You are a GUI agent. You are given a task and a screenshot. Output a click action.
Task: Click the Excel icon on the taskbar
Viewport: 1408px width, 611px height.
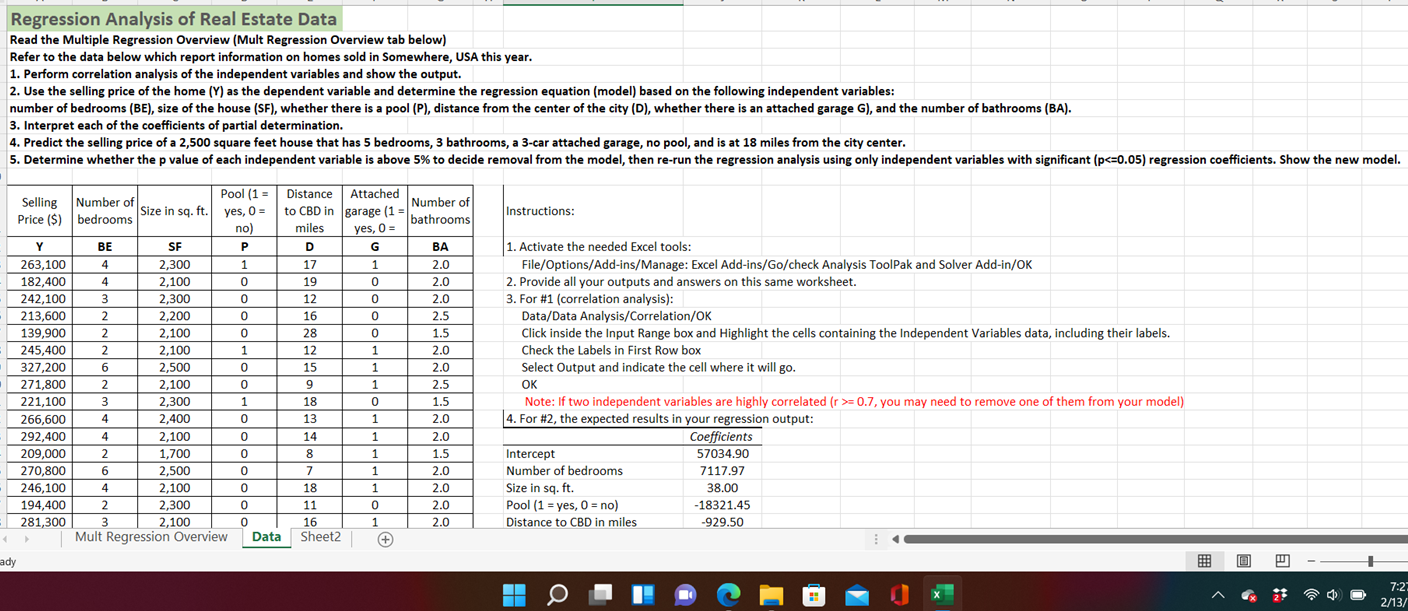940,595
